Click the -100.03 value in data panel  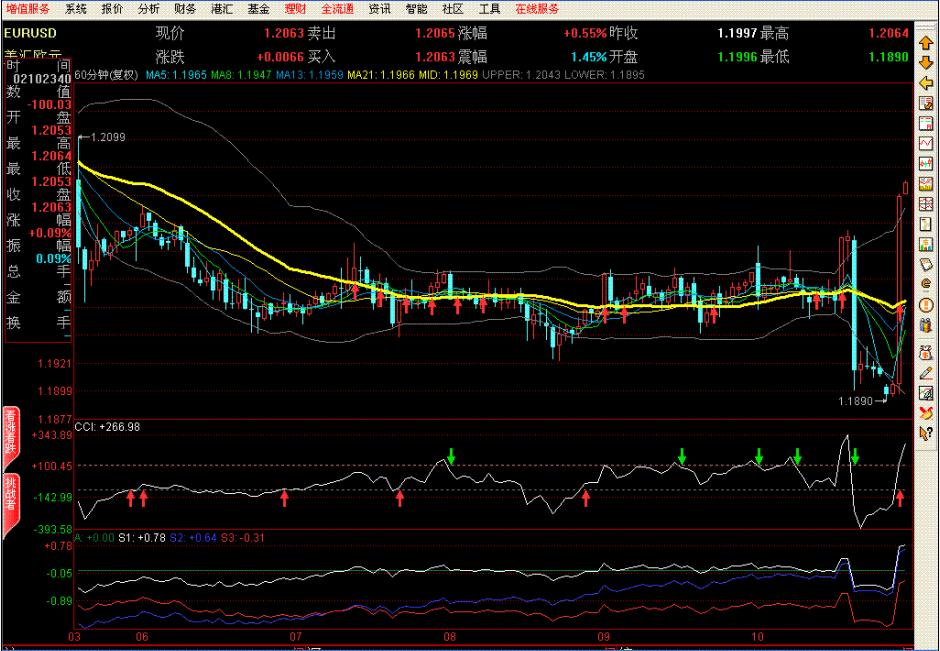[x=50, y=105]
